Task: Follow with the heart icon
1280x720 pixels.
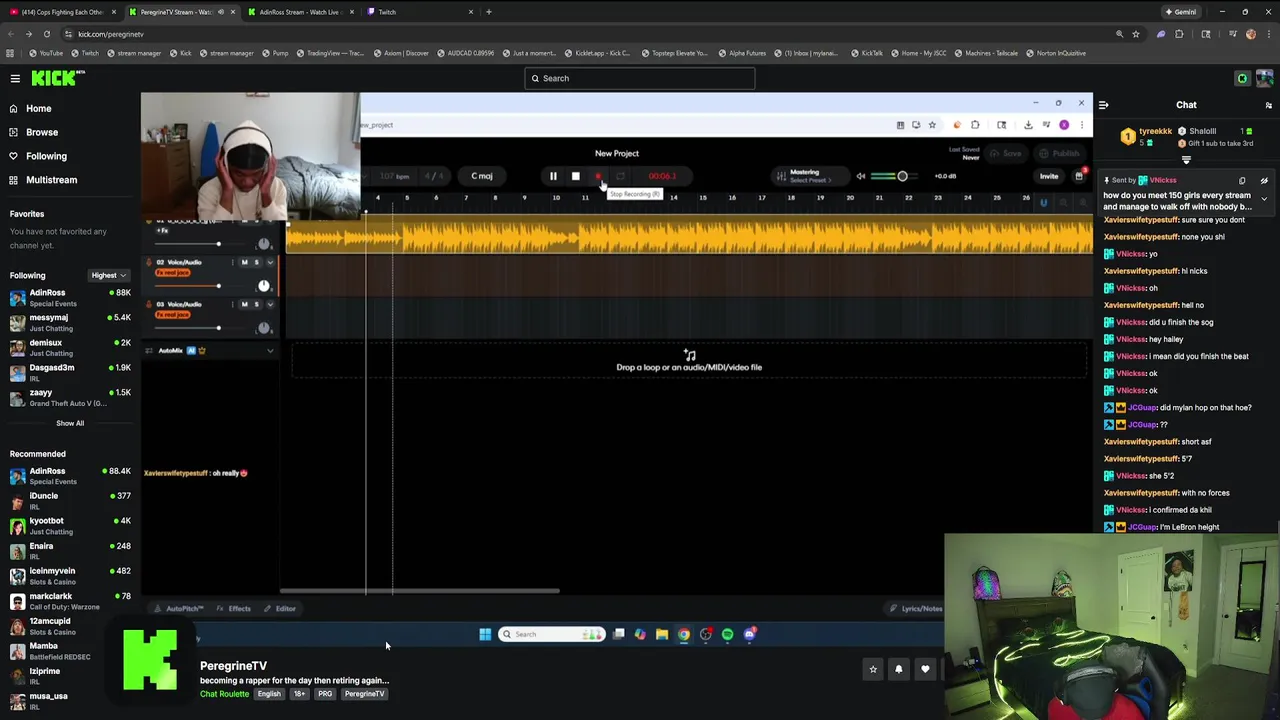Action: [925, 669]
